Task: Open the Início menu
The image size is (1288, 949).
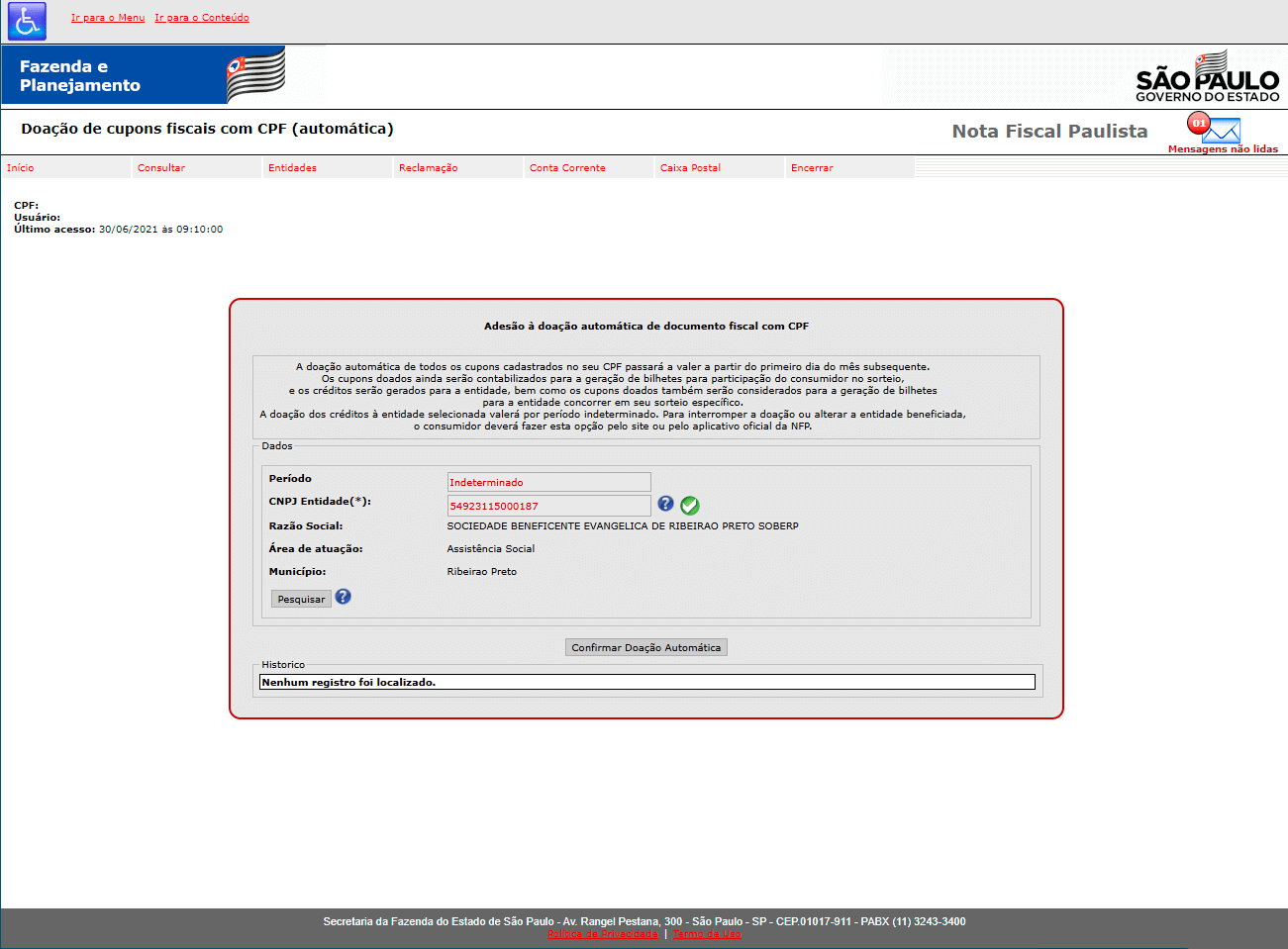Action: (x=21, y=168)
